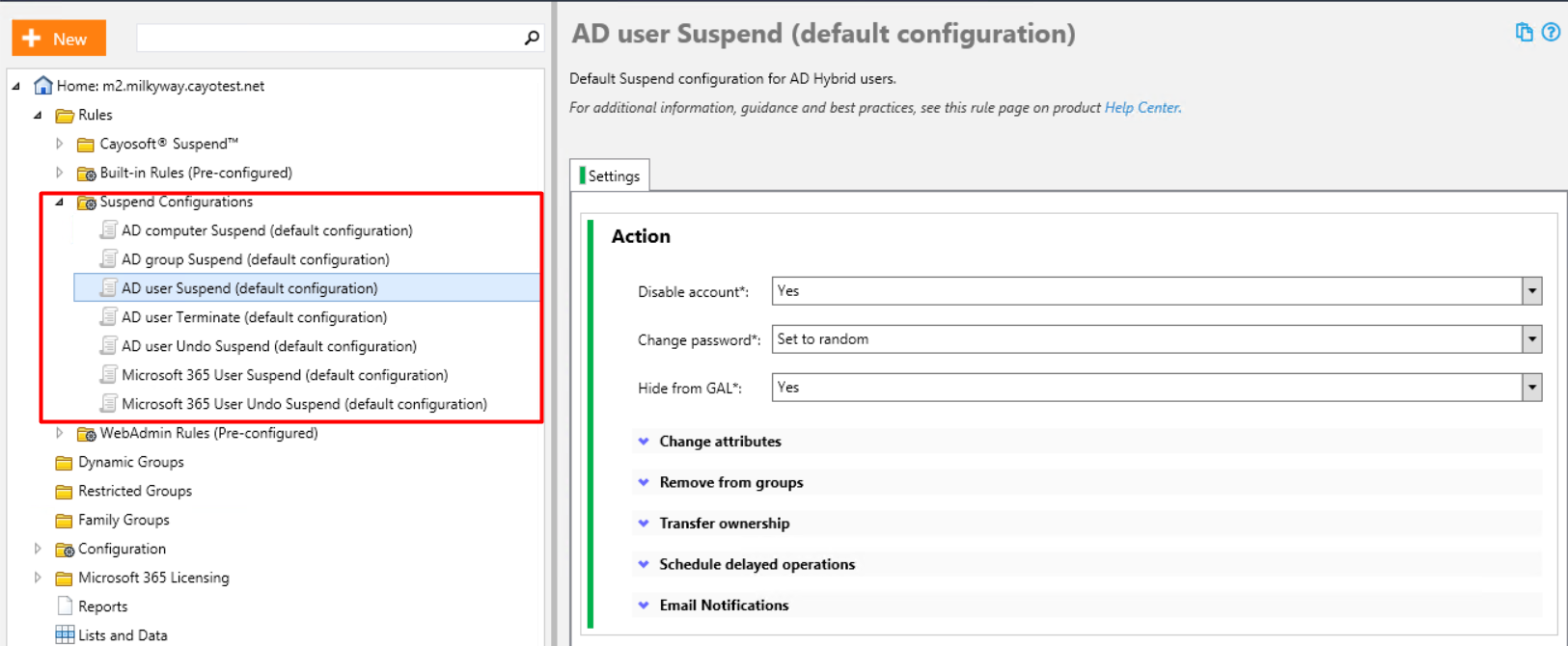Expand WebAdmin Rules (Pre-configured)
Screen dimensions: 1568x646
tap(59, 433)
